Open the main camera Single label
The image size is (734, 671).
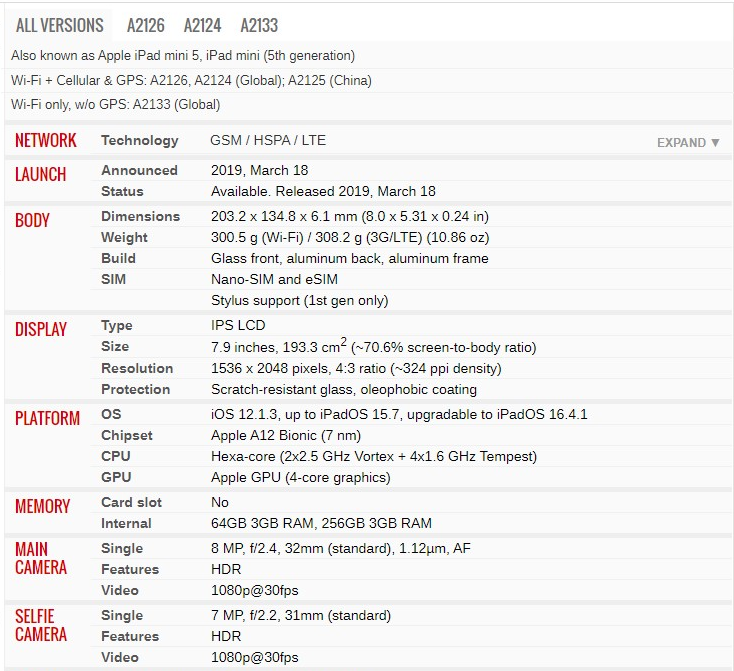pyautogui.click(x=122, y=548)
